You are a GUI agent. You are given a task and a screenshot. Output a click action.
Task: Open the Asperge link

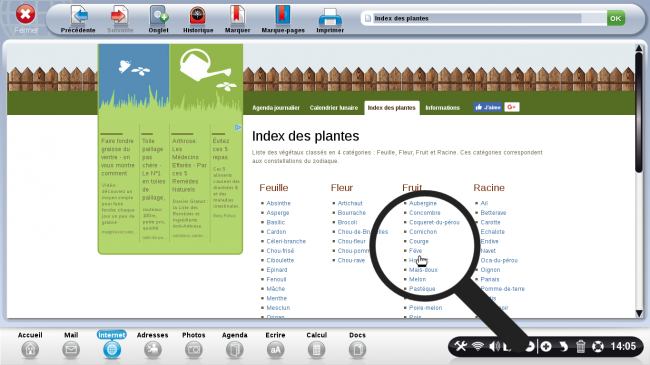278,213
